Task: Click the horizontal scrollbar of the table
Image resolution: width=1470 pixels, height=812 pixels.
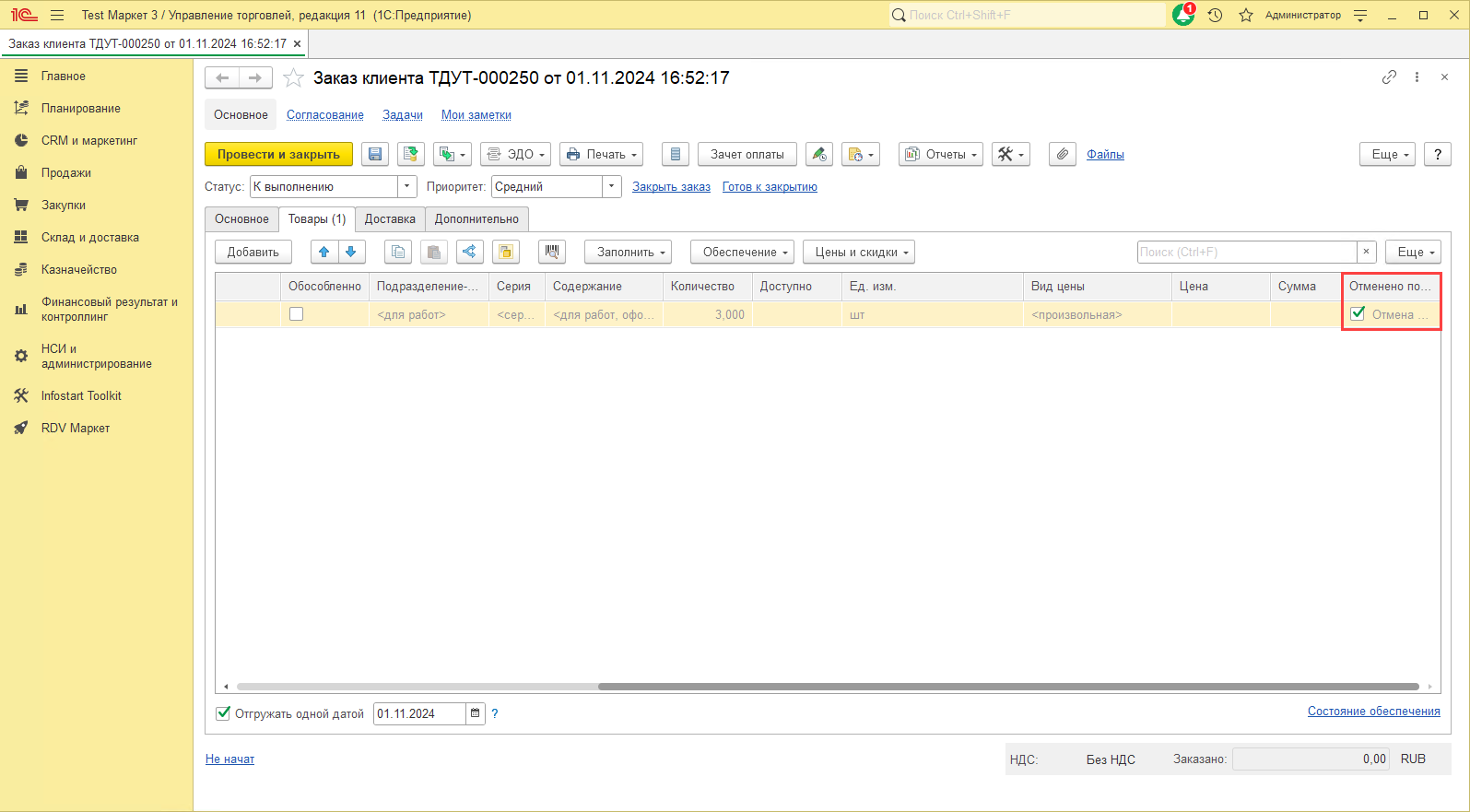Action: (1008, 687)
